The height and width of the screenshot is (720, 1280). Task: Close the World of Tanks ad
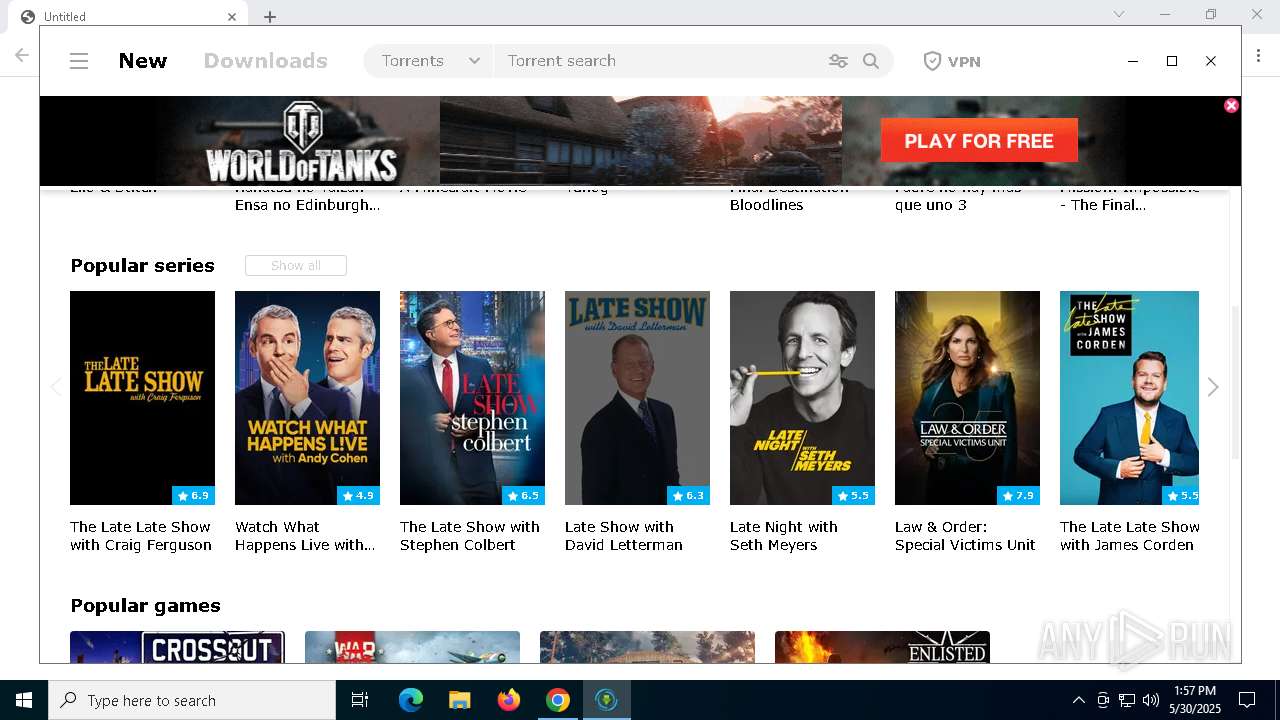coord(1231,106)
